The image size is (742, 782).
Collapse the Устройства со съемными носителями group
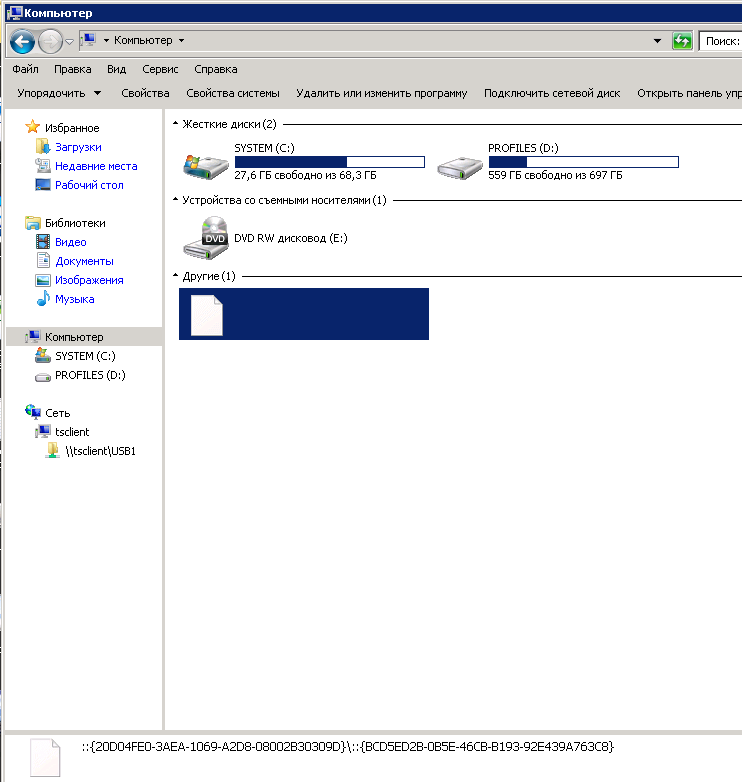(176, 200)
